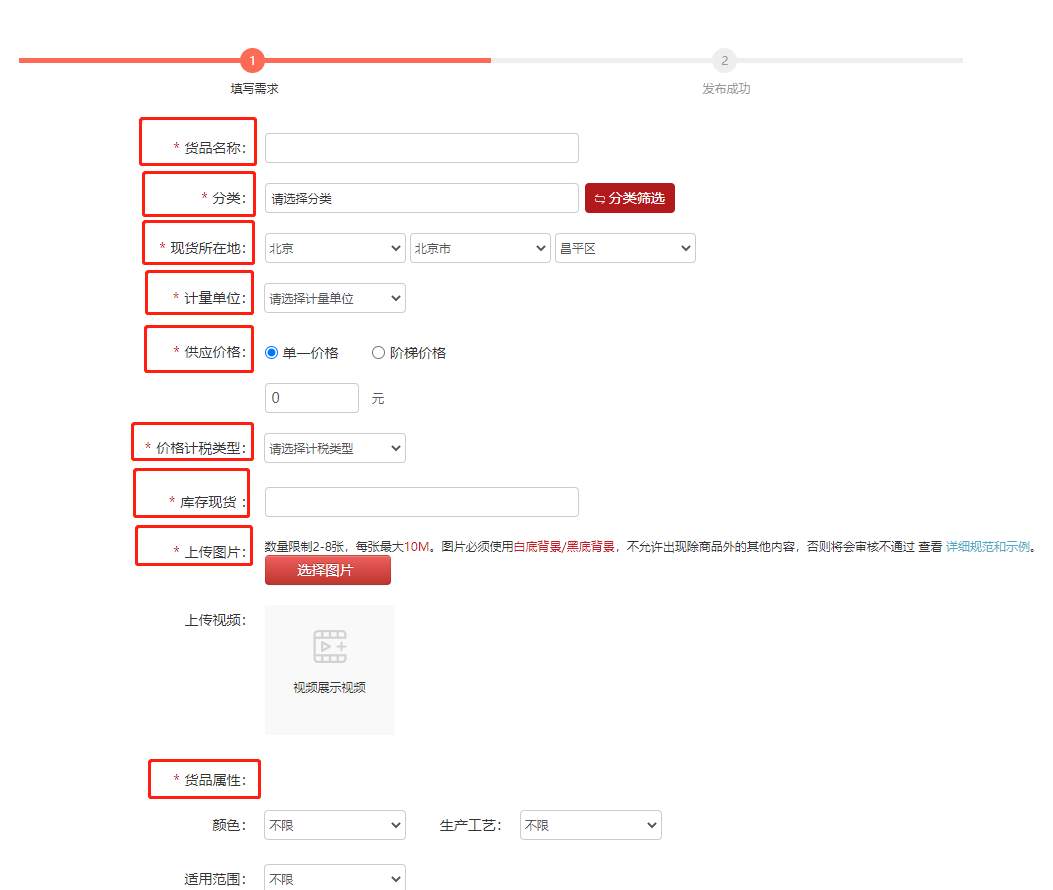
Task: Open the city dropdown showing 北京市
Action: click(480, 248)
